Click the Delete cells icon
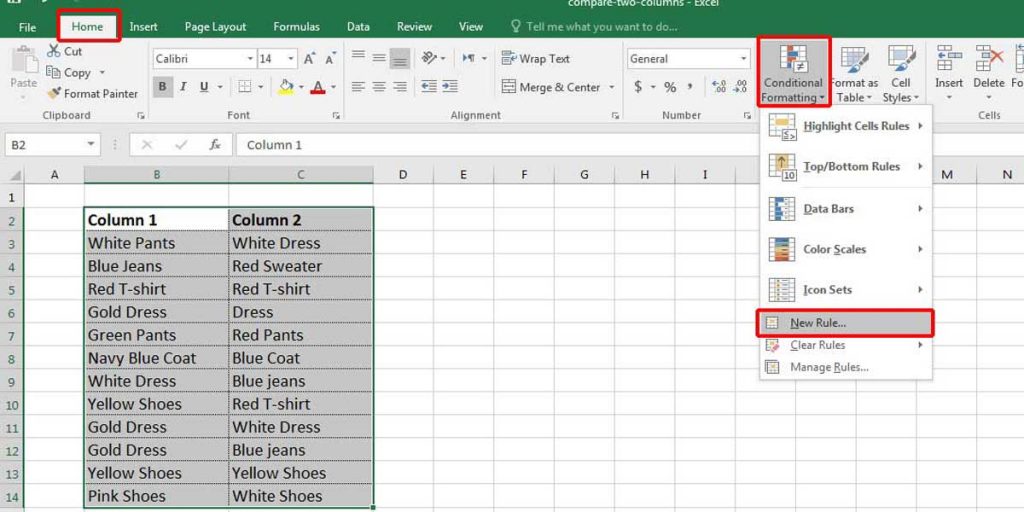The width and height of the screenshot is (1024, 512). point(989,59)
